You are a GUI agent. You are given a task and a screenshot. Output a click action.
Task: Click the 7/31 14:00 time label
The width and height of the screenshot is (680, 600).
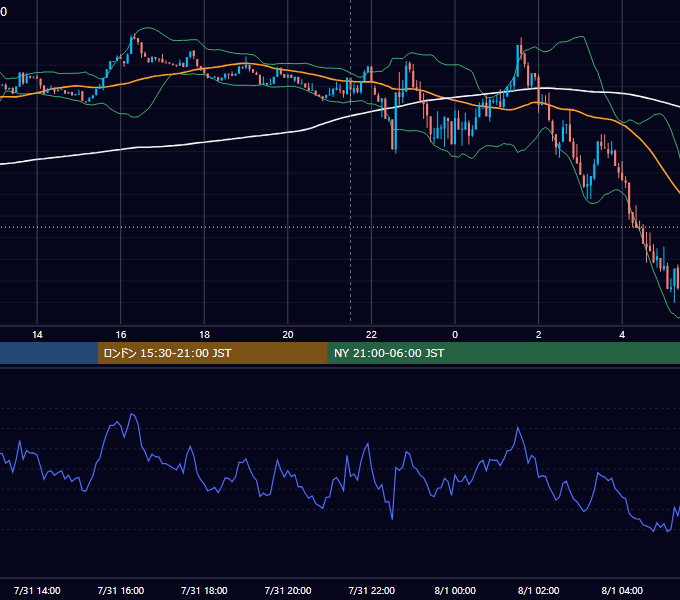tap(37, 590)
